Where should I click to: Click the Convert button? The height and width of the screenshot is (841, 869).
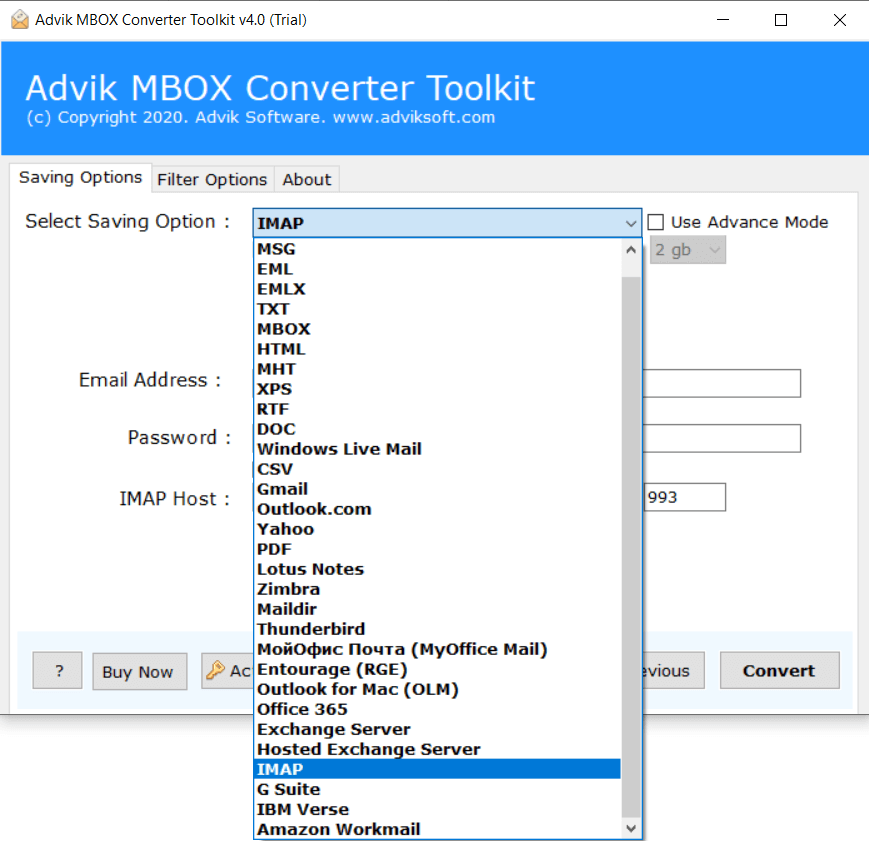pos(779,670)
